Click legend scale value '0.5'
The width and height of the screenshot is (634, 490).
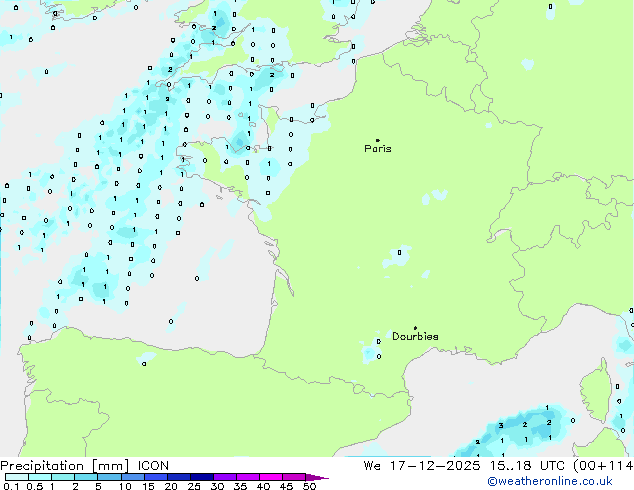[34, 486]
